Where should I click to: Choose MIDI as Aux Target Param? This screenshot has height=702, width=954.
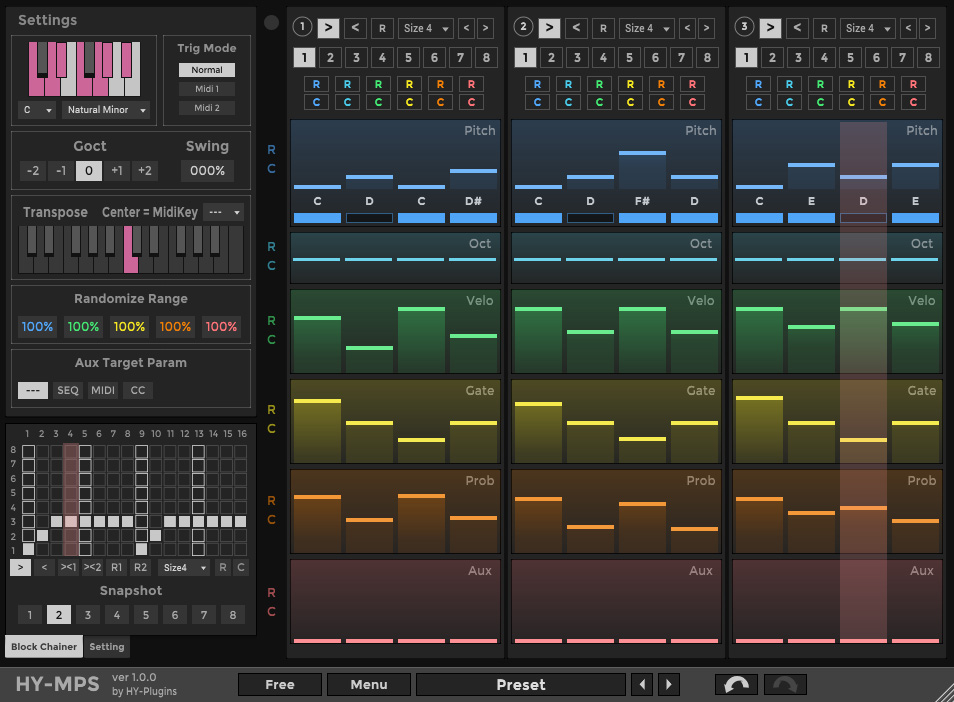point(103,391)
